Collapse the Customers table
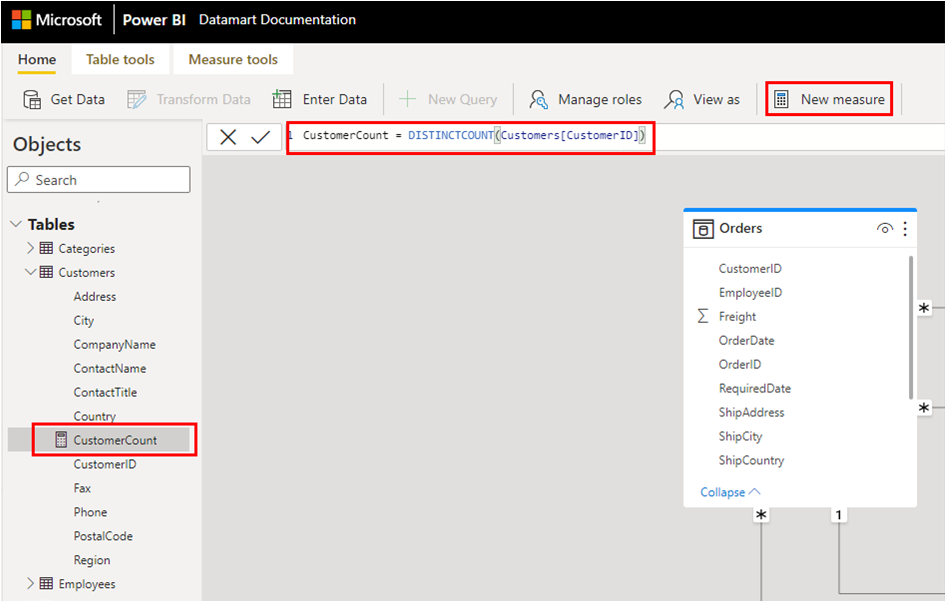The image size is (946, 602). point(30,272)
